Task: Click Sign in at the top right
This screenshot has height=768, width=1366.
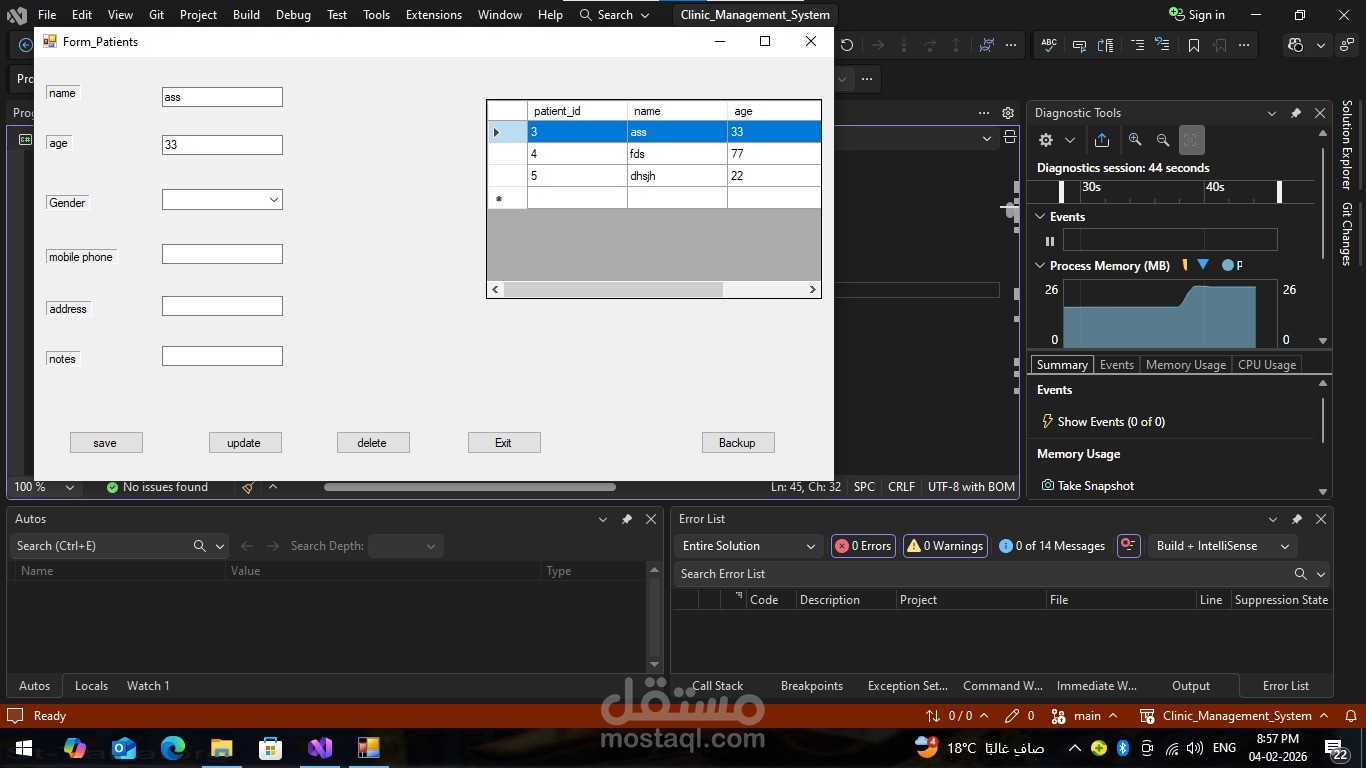Action: pos(1197,15)
